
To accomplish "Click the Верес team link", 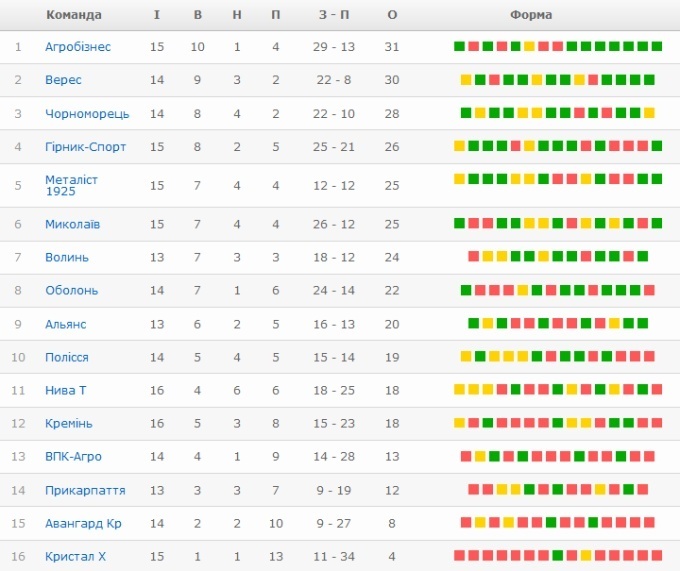I will click(x=63, y=80).
